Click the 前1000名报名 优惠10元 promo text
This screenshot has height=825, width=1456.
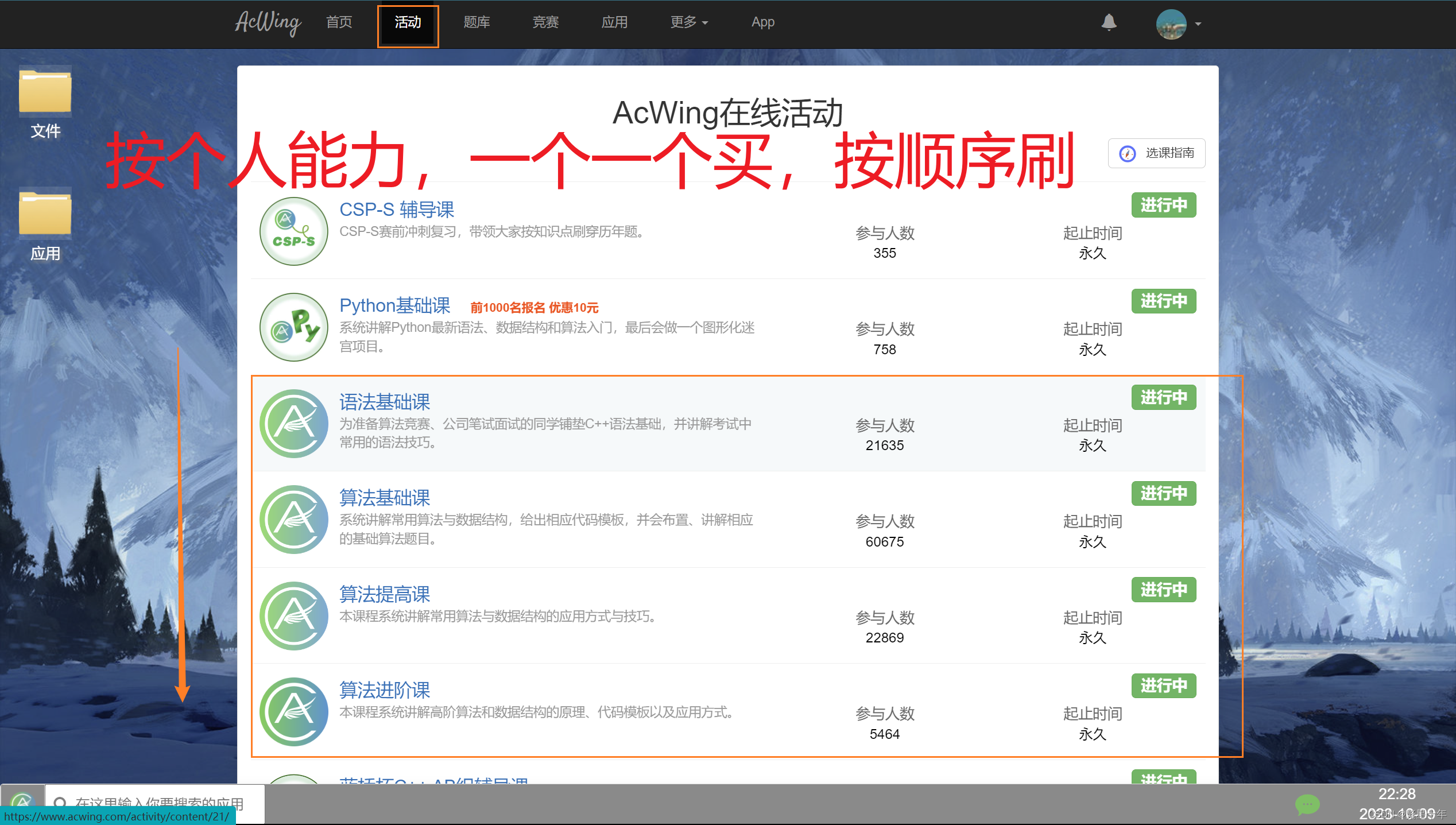click(535, 308)
